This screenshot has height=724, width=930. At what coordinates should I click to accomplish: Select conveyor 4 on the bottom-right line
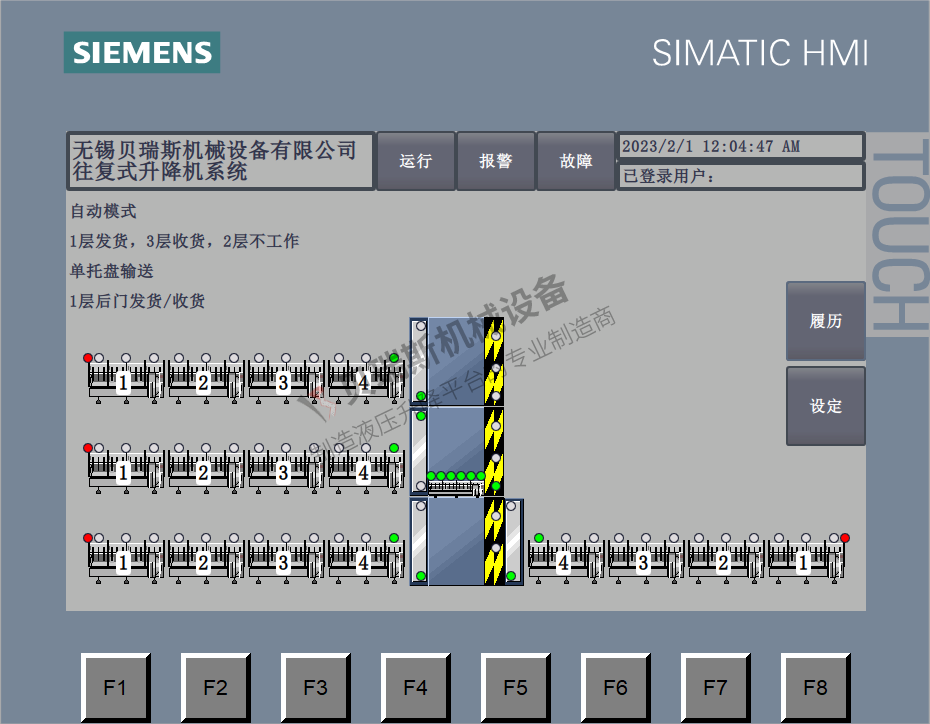coord(563,562)
